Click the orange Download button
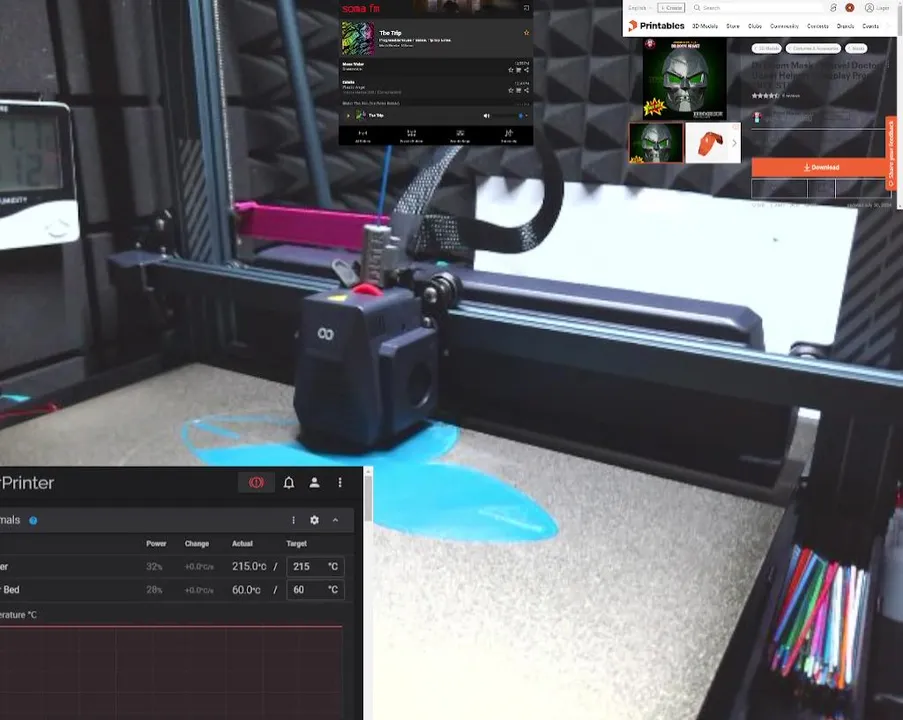The width and height of the screenshot is (903, 720). click(x=821, y=167)
